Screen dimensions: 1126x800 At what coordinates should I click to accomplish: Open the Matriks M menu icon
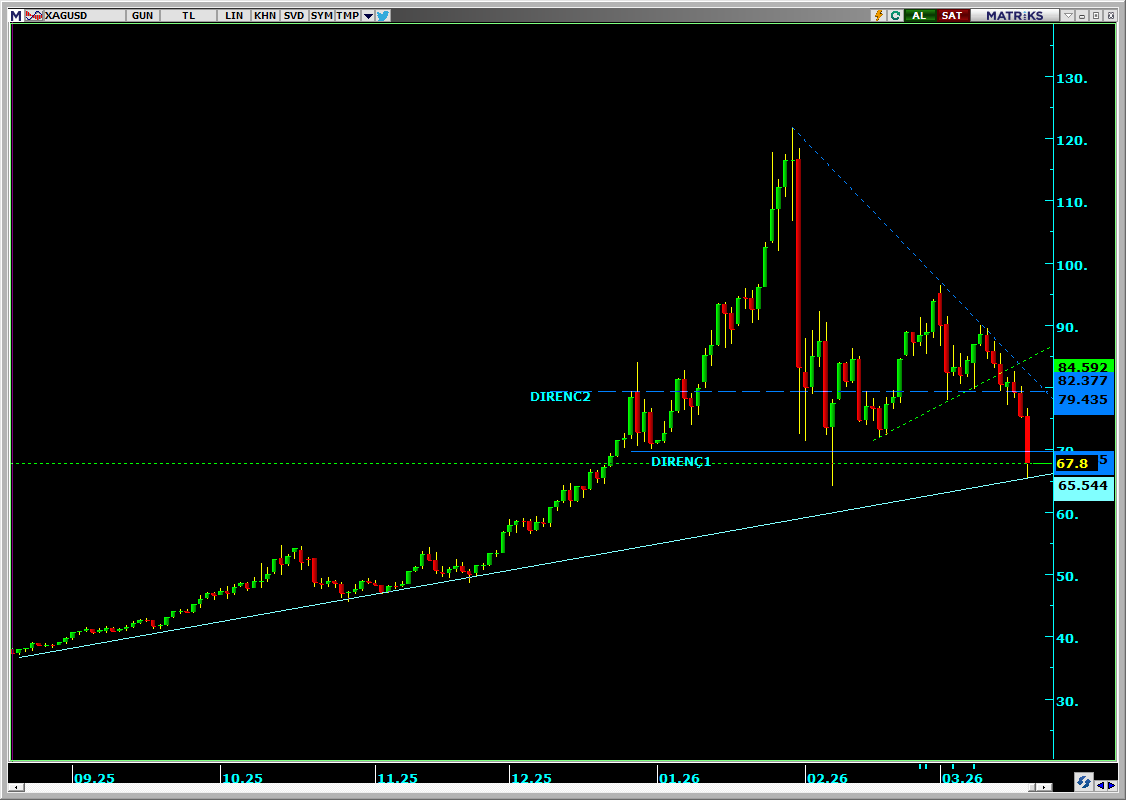click(x=16, y=15)
